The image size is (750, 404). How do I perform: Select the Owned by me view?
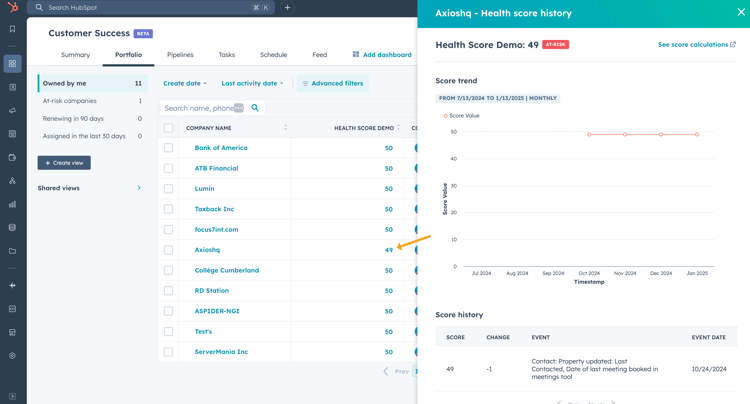[92, 83]
